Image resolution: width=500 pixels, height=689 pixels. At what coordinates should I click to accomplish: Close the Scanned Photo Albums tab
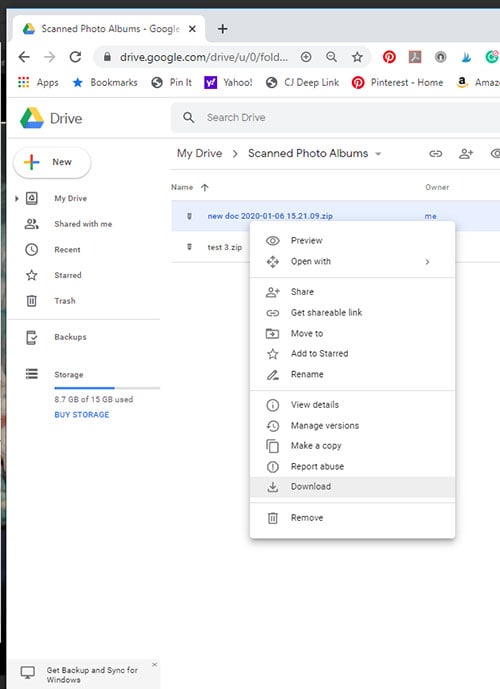pyautogui.click(x=192, y=29)
